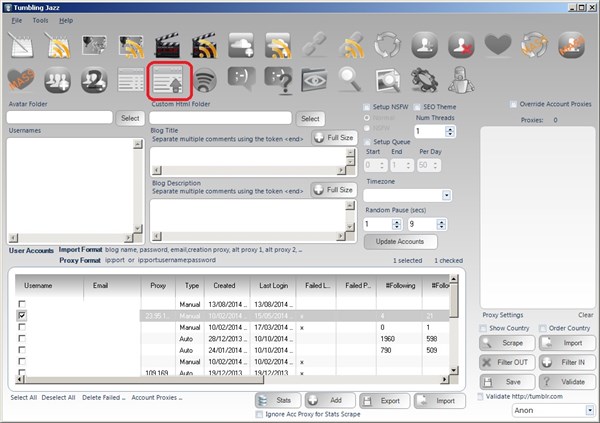Click the gear settings icon
The width and height of the screenshot is (600, 423).
tap(424, 80)
